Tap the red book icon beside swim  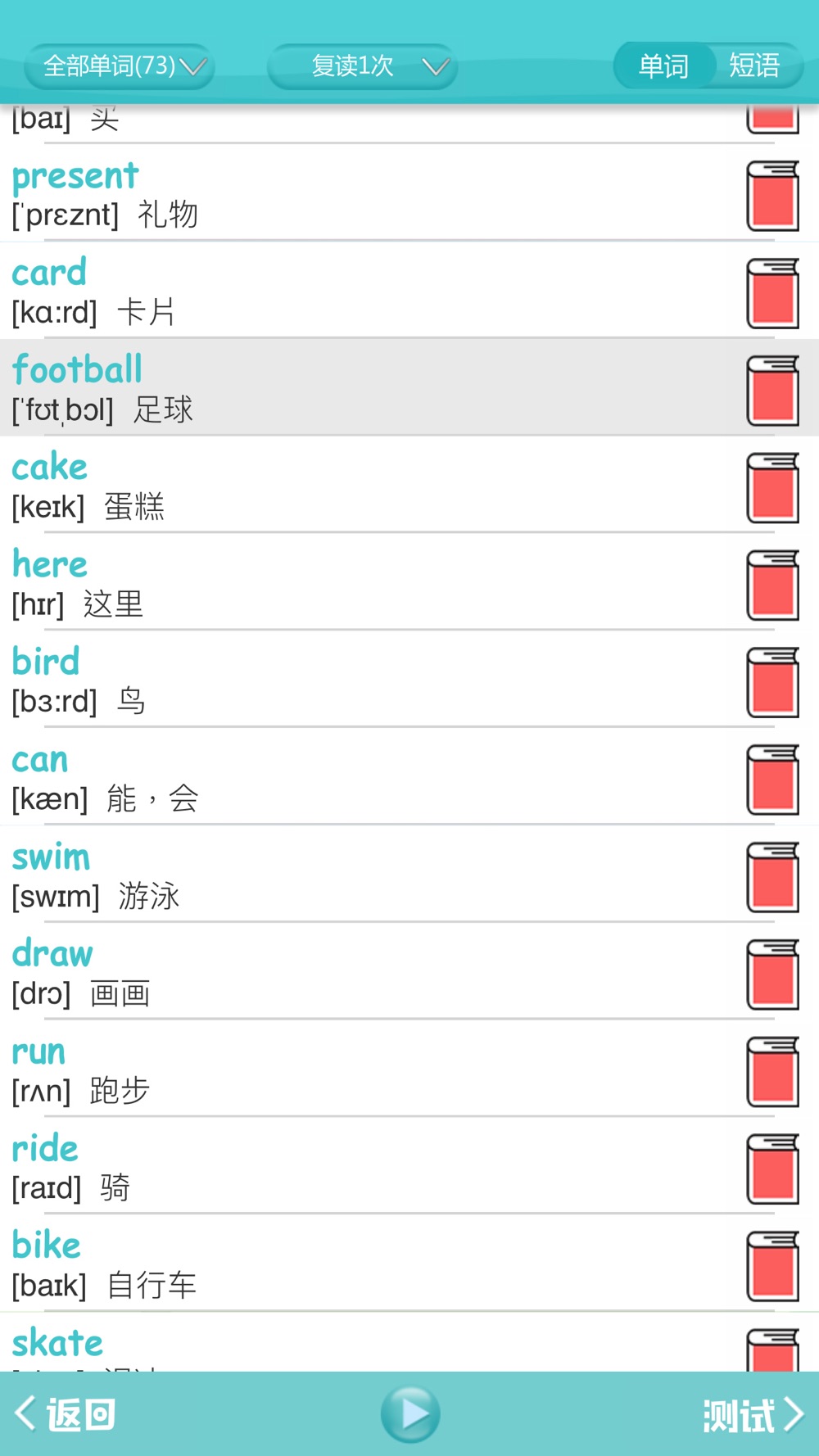[772, 878]
